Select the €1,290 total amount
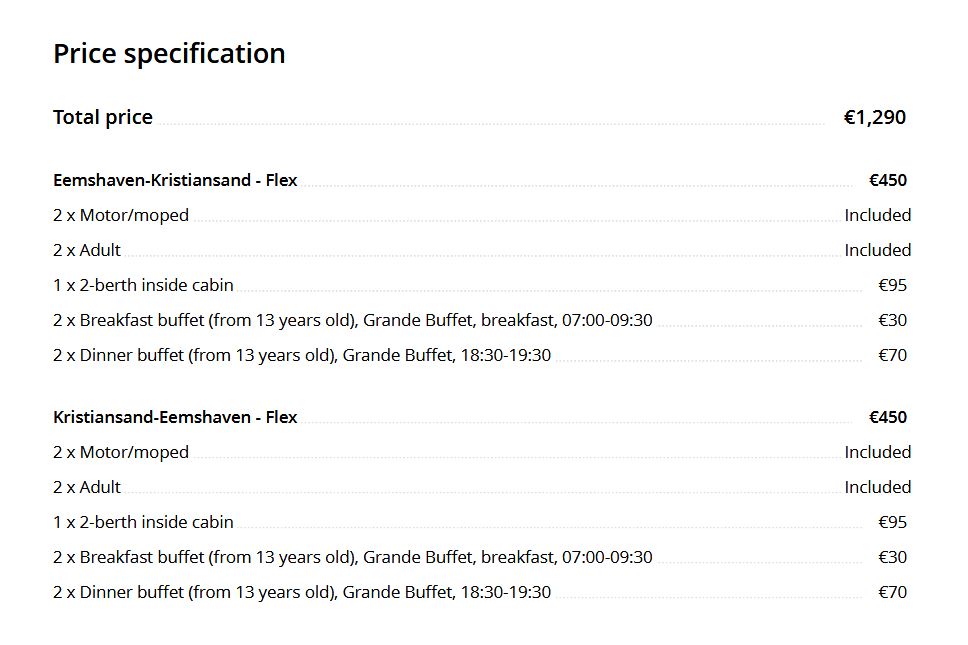This screenshot has height=645, width=968. 875,118
